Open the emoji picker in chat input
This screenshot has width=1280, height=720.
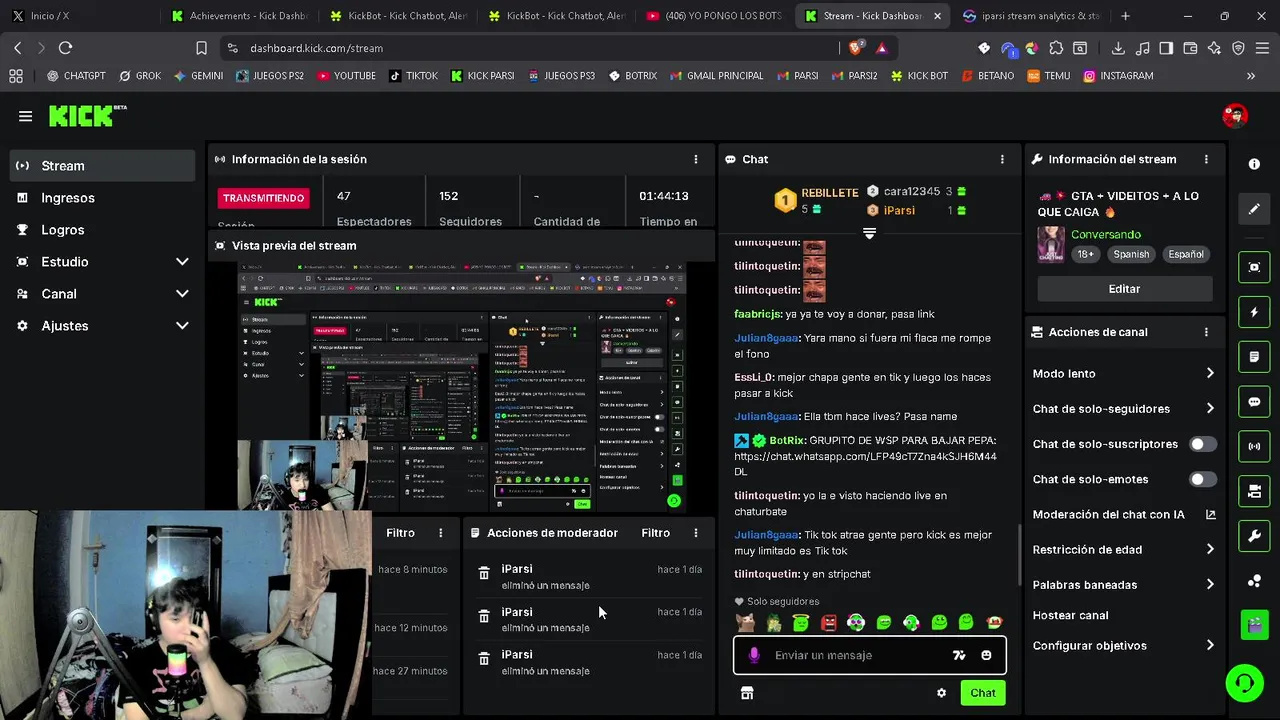(x=986, y=655)
